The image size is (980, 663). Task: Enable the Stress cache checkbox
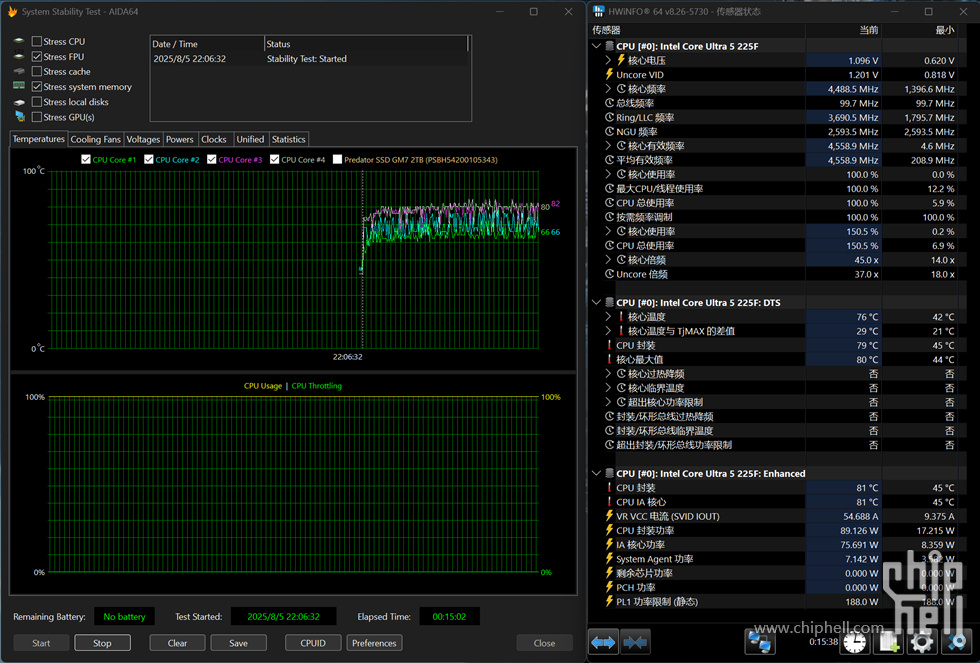[x=37, y=71]
